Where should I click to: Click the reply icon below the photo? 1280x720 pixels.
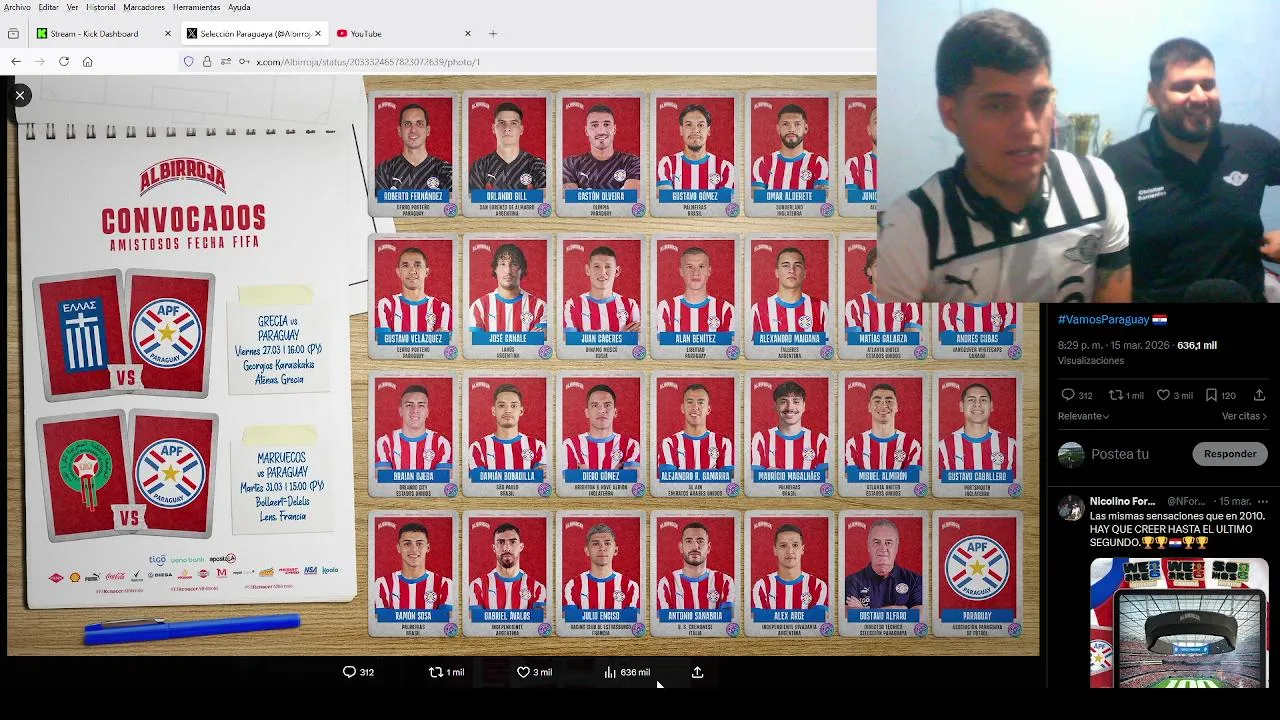pyautogui.click(x=349, y=672)
